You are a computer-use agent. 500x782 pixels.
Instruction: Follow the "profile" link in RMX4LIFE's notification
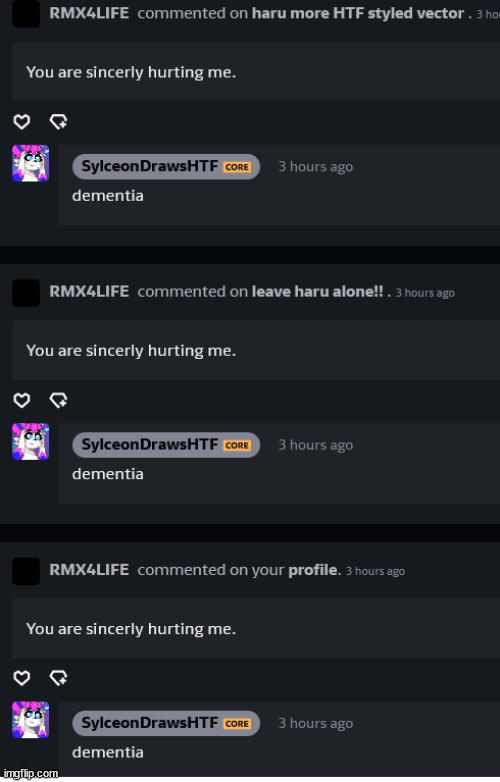(x=313, y=570)
